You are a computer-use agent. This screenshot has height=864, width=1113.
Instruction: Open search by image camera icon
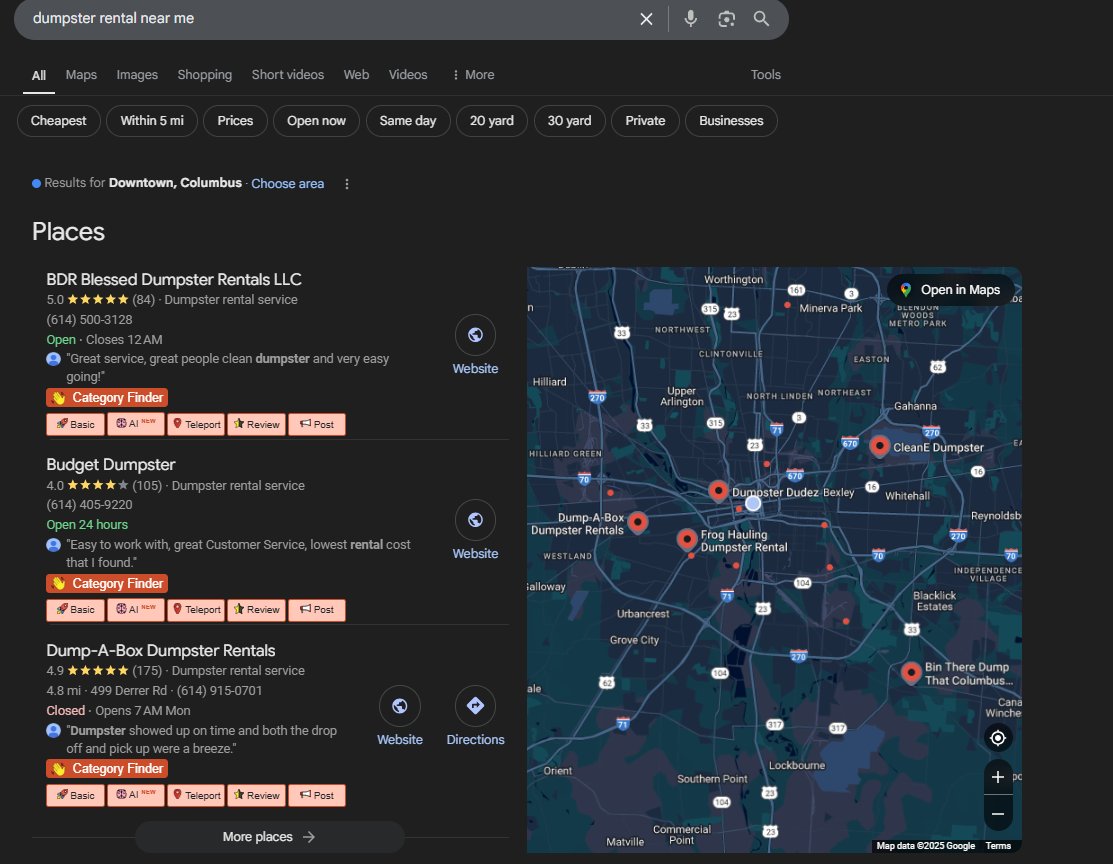point(726,18)
